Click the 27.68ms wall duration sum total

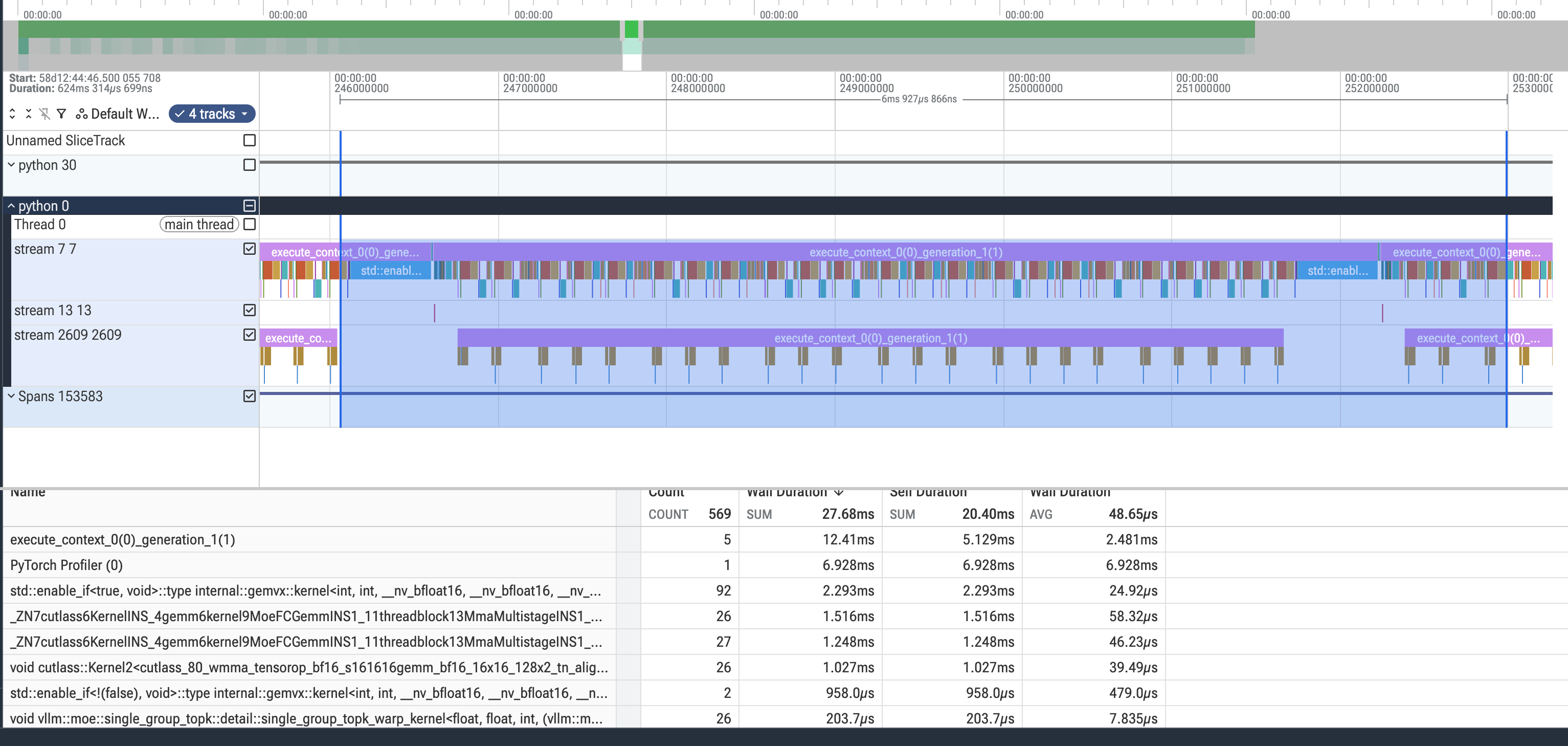pyautogui.click(x=848, y=514)
